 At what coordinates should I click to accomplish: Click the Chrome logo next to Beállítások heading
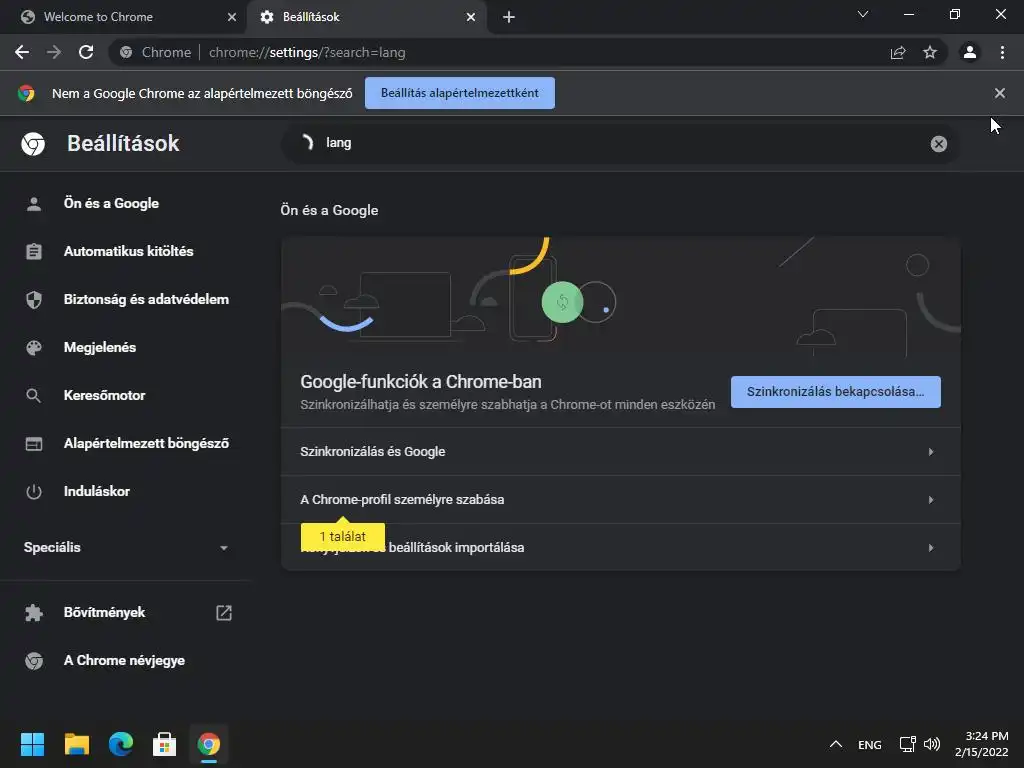pyautogui.click(x=33, y=144)
